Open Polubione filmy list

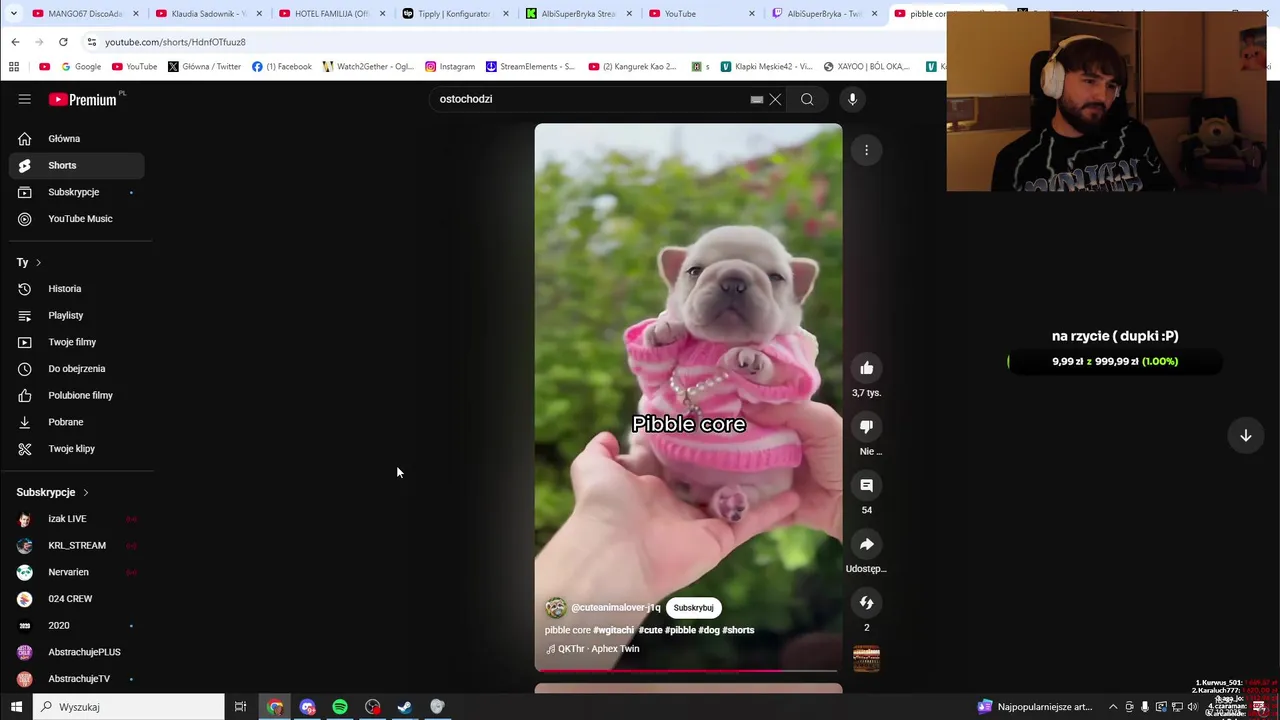point(76,395)
